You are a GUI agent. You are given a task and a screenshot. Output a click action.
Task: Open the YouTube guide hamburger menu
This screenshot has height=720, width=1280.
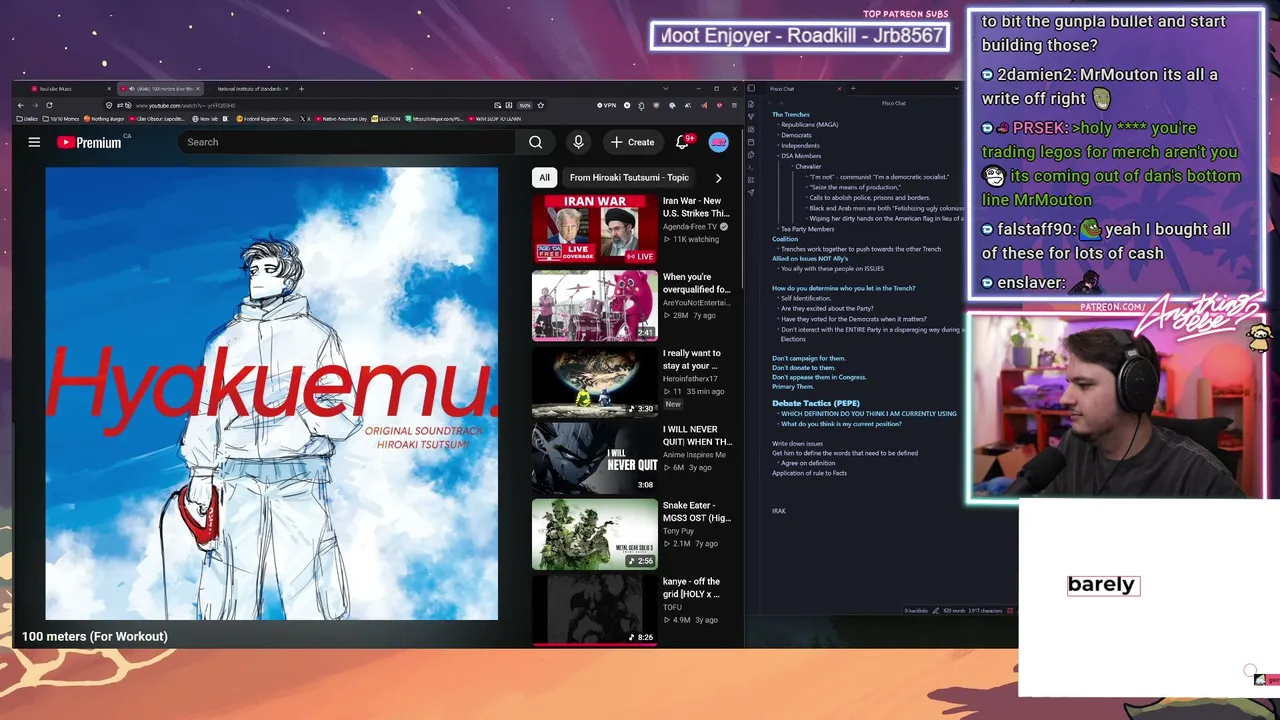[34, 142]
